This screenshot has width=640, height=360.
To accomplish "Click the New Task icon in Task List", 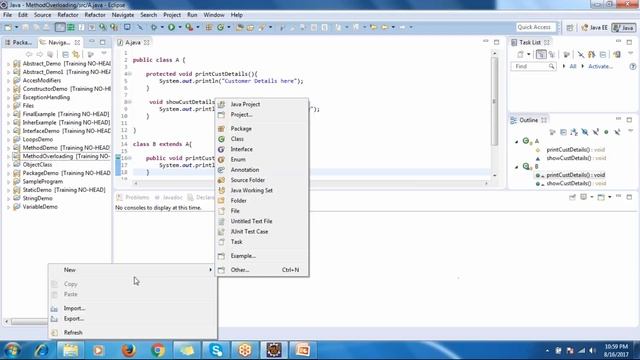I will pyautogui.click(x=520, y=54).
